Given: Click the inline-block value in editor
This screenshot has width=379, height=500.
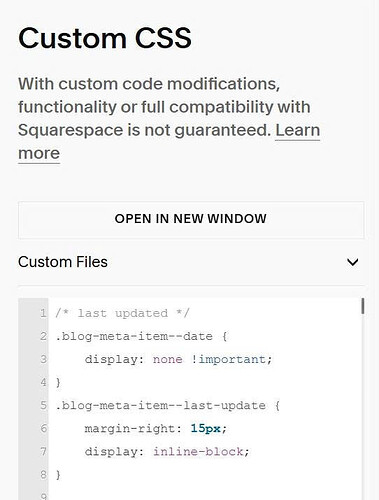Looking at the screenshot, I should click(x=198, y=452).
